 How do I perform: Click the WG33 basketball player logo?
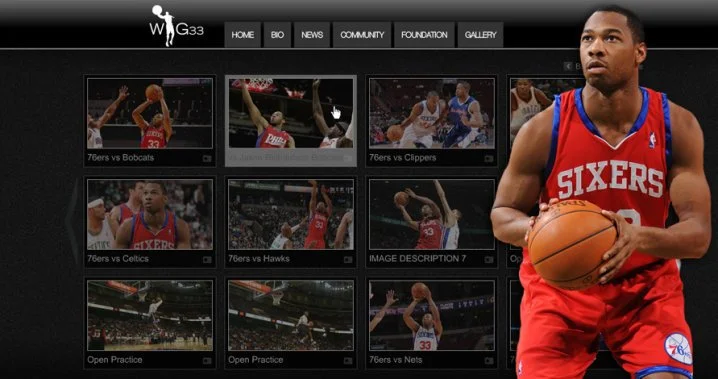[176, 26]
